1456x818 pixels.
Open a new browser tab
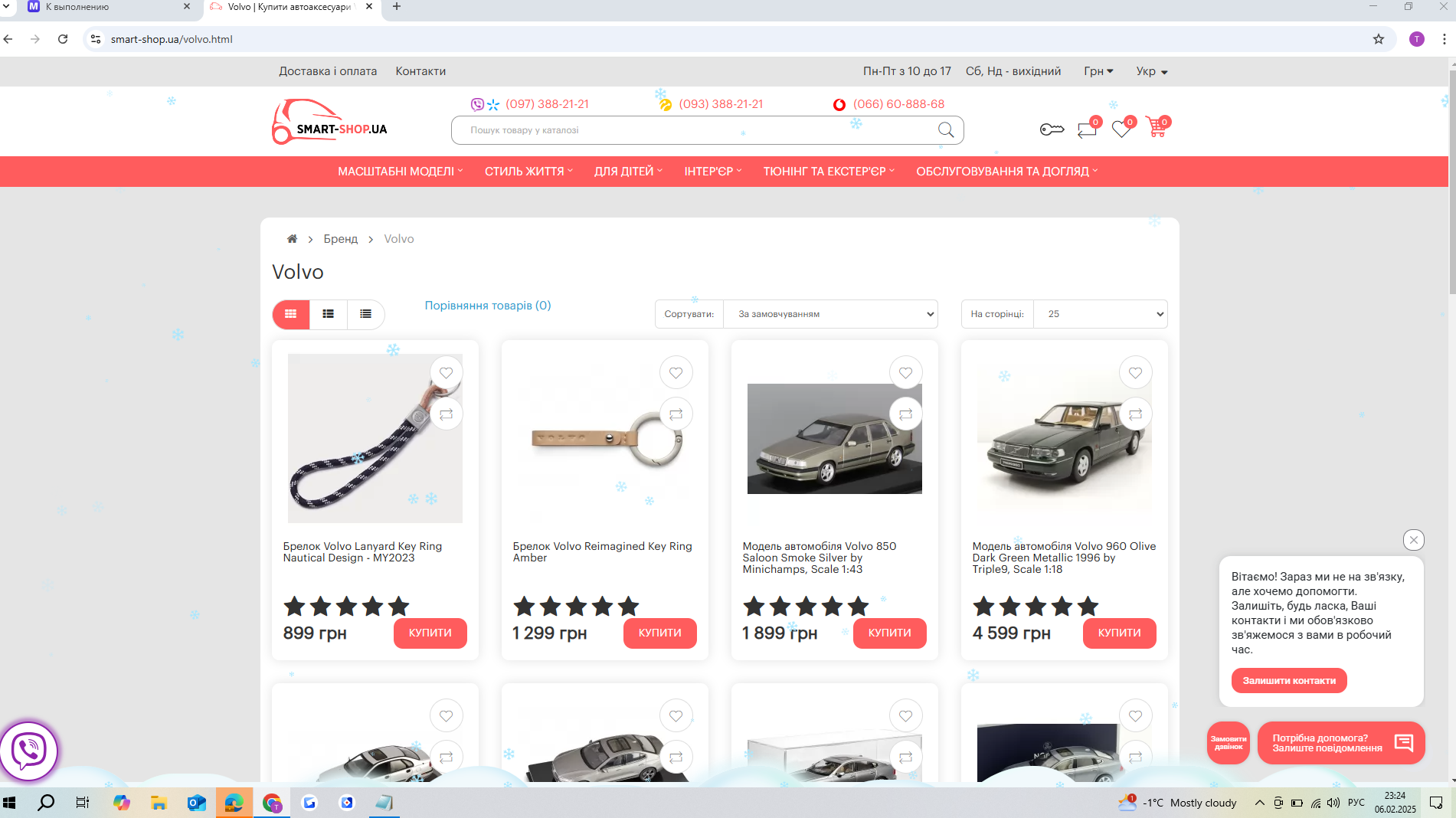pyautogui.click(x=396, y=7)
